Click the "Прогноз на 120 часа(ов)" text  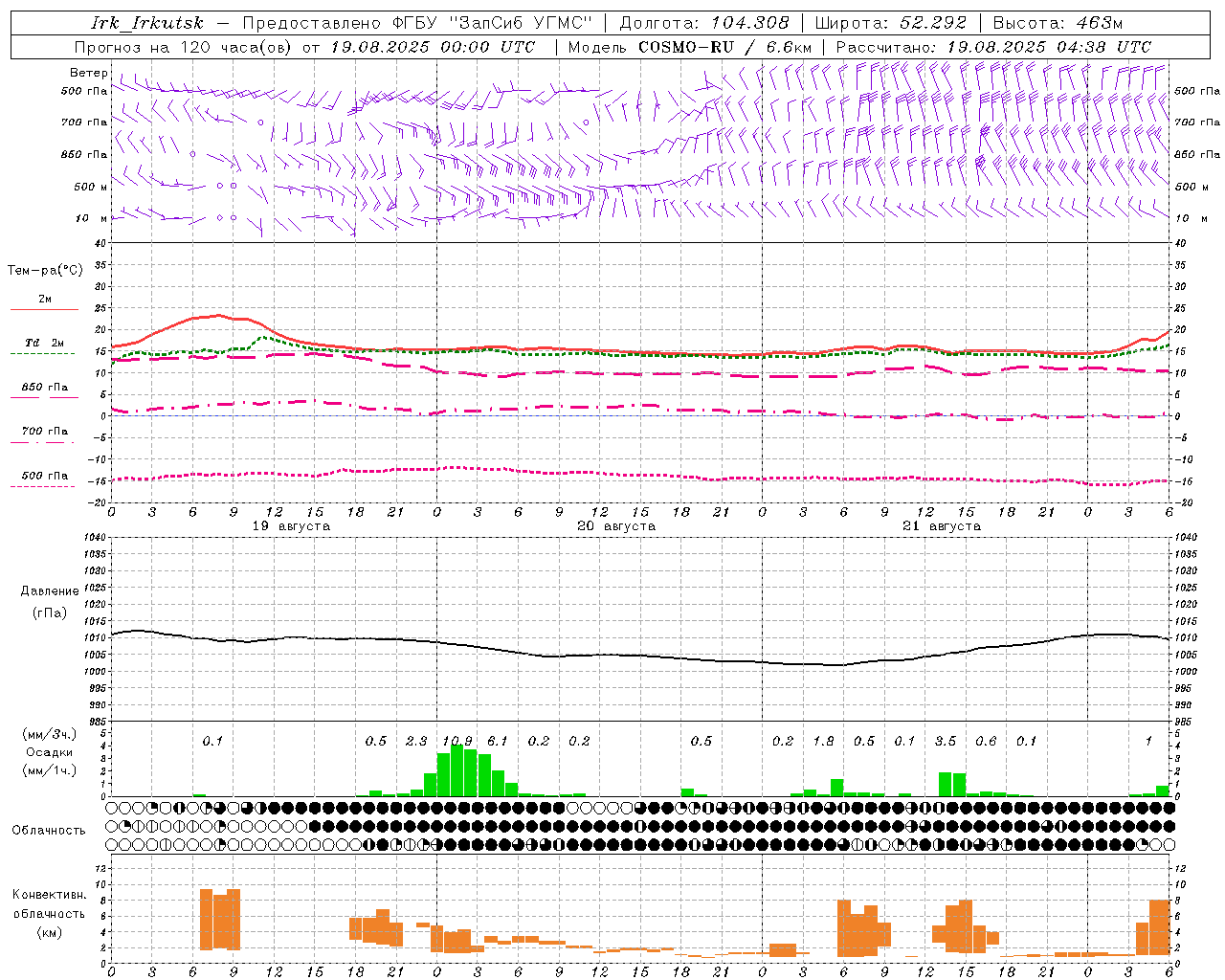pos(184,47)
